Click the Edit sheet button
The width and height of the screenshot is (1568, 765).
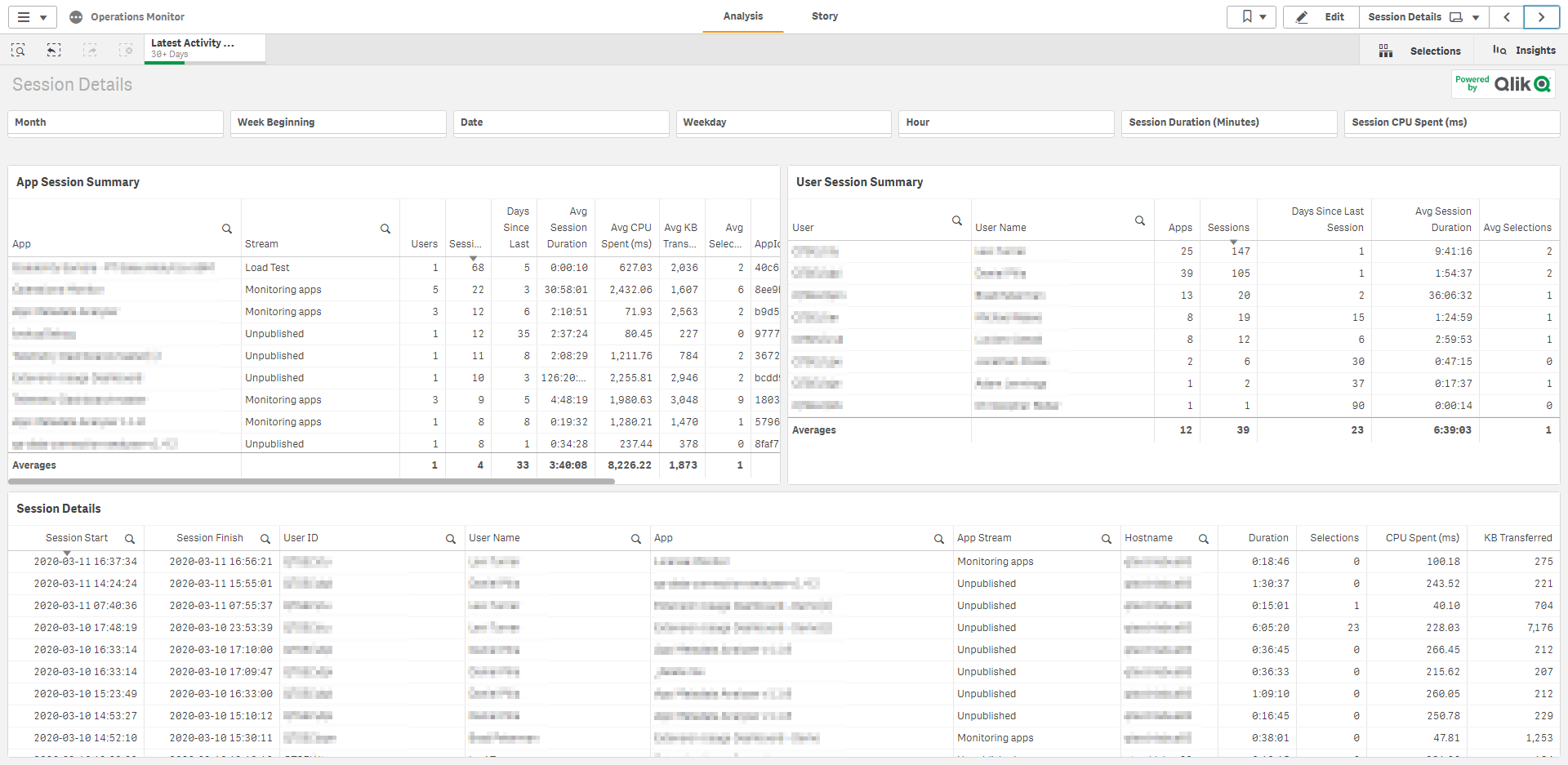tap(1321, 17)
